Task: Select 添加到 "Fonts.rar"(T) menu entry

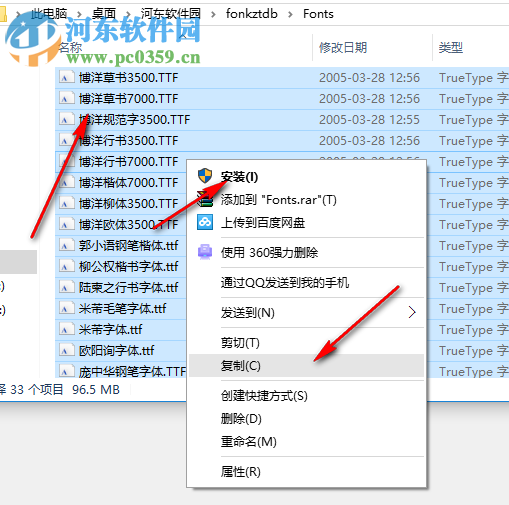Action: [278, 200]
